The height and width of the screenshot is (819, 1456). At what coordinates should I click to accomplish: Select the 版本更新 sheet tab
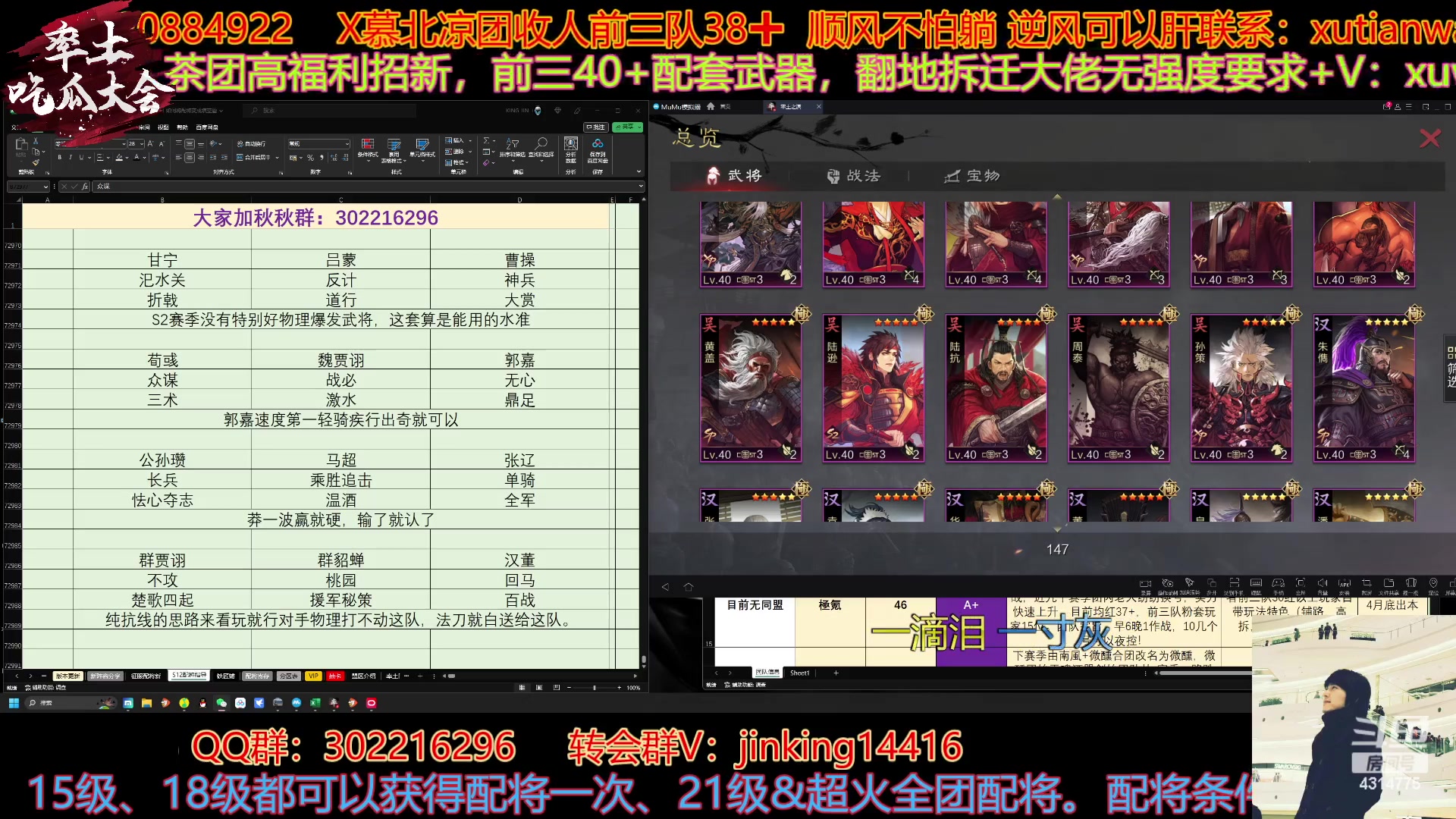pos(67,676)
